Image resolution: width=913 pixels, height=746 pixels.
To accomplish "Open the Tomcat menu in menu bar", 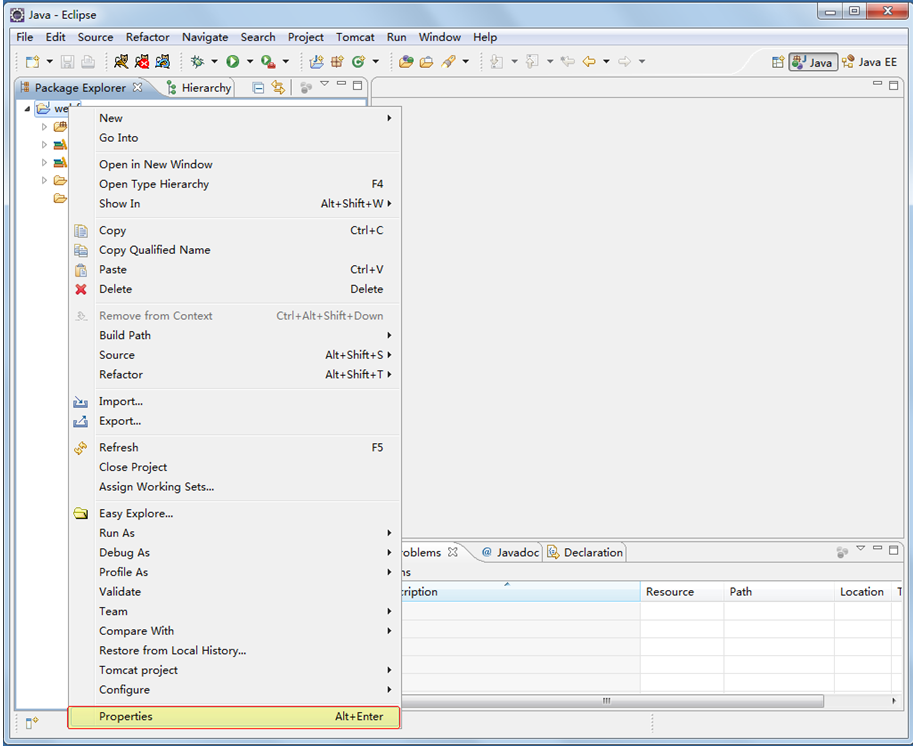I will (355, 37).
